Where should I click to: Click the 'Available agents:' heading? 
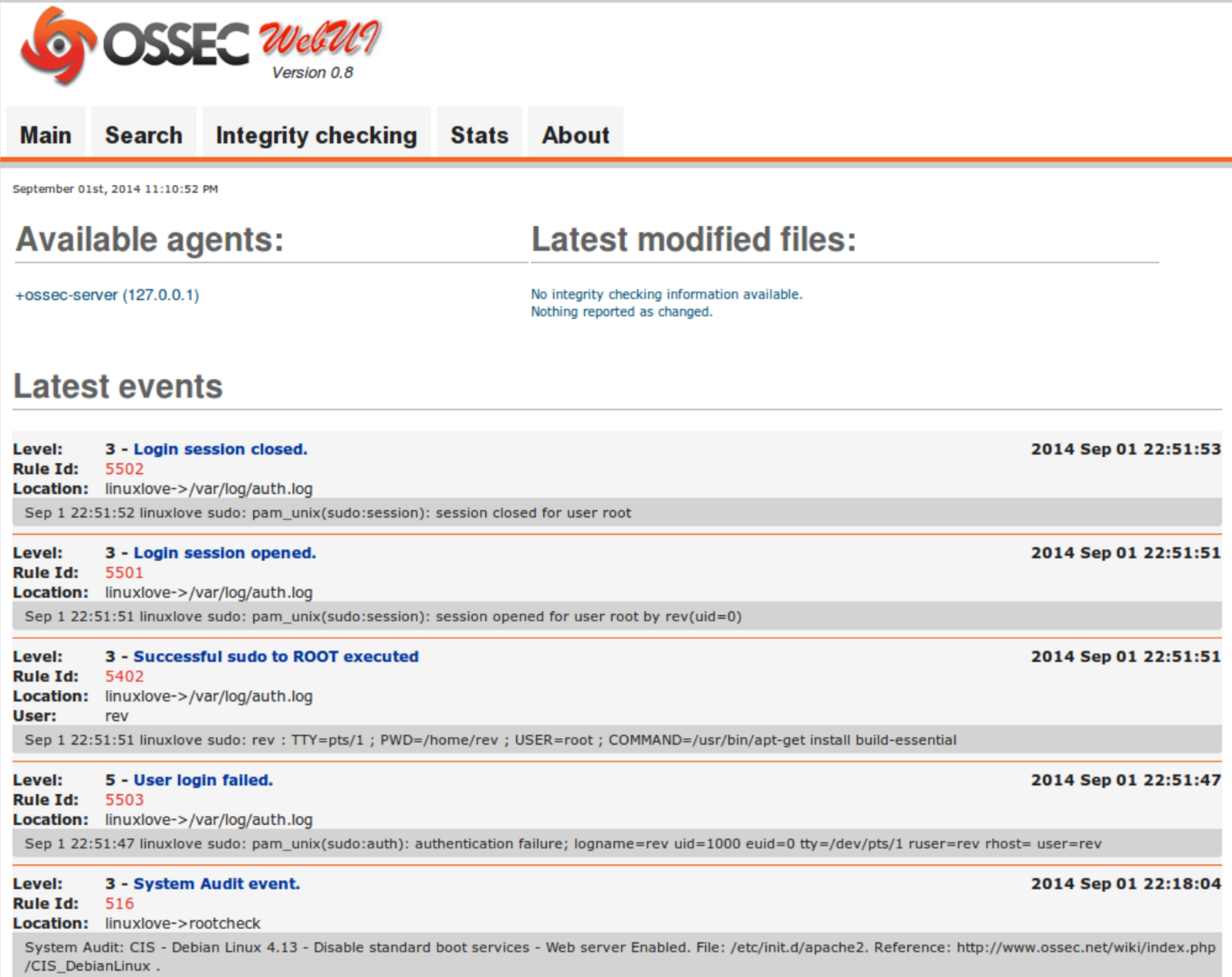click(150, 239)
